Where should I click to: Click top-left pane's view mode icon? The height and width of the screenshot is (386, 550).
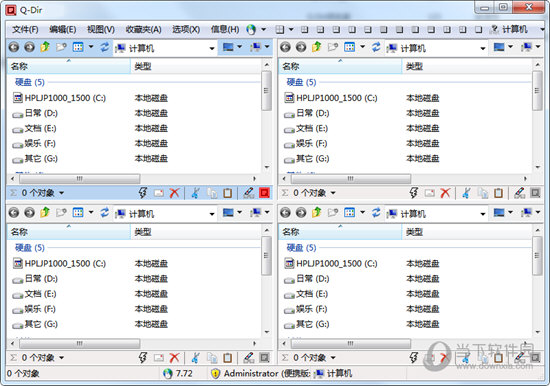(78, 47)
